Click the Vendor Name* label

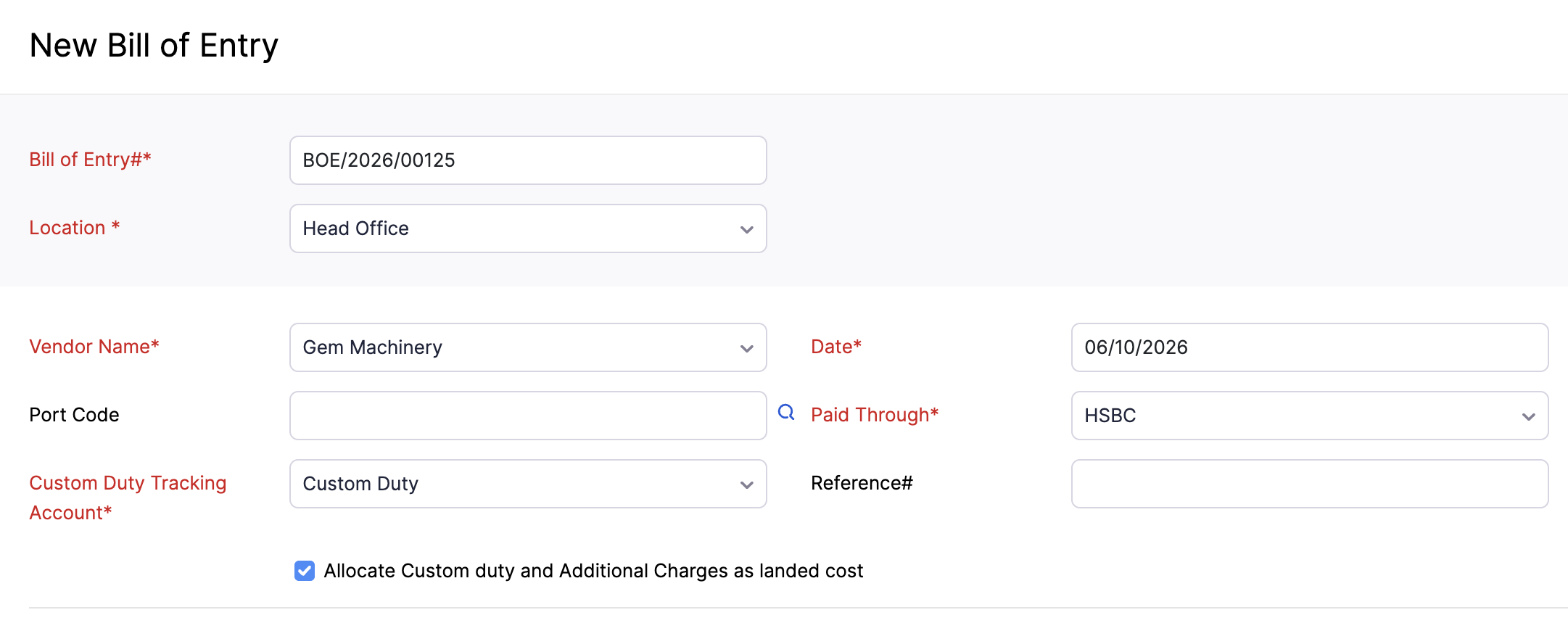point(94,347)
